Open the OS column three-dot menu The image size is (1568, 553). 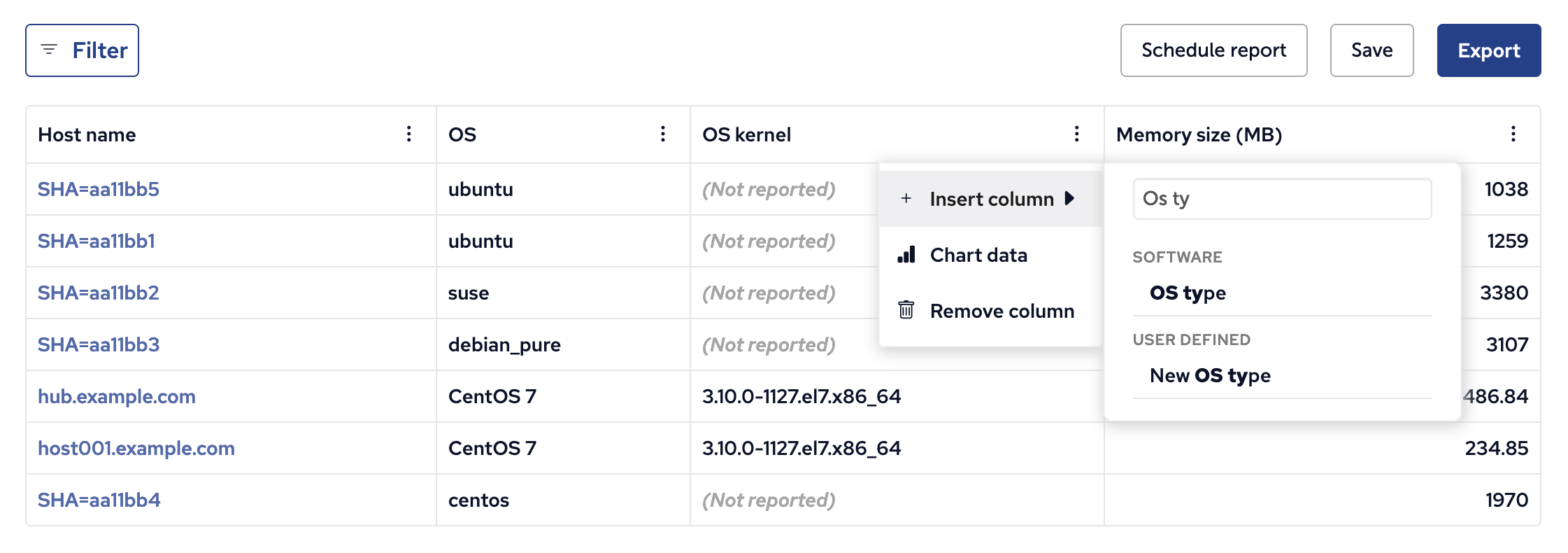(x=663, y=134)
